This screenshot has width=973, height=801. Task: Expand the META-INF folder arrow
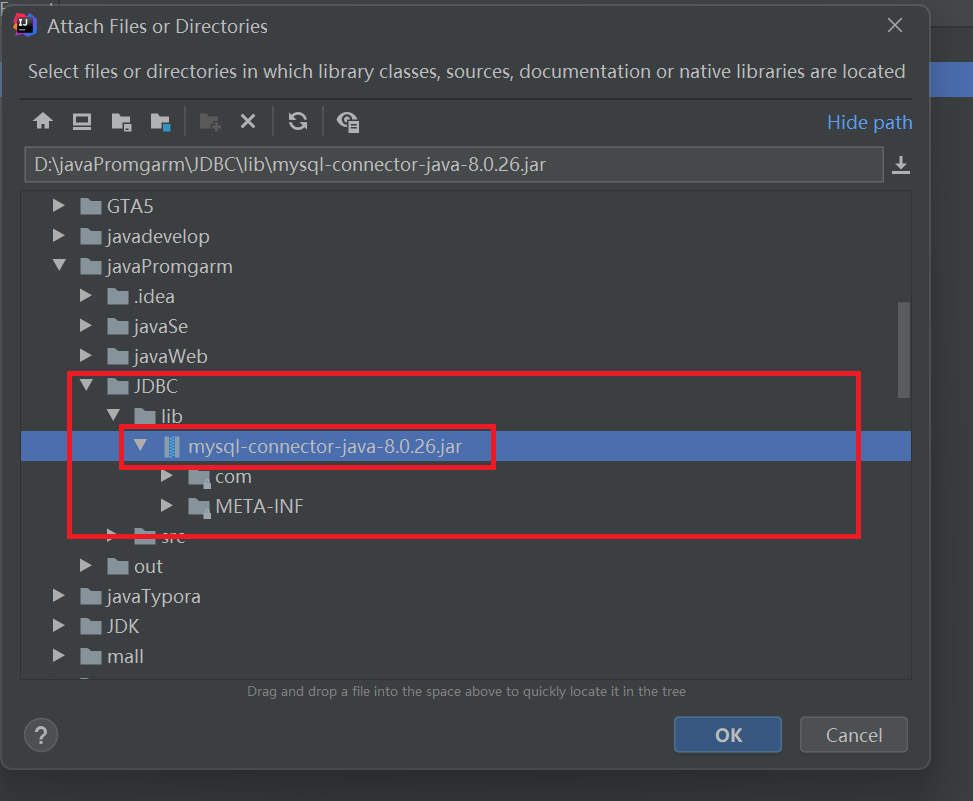pyautogui.click(x=167, y=507)
